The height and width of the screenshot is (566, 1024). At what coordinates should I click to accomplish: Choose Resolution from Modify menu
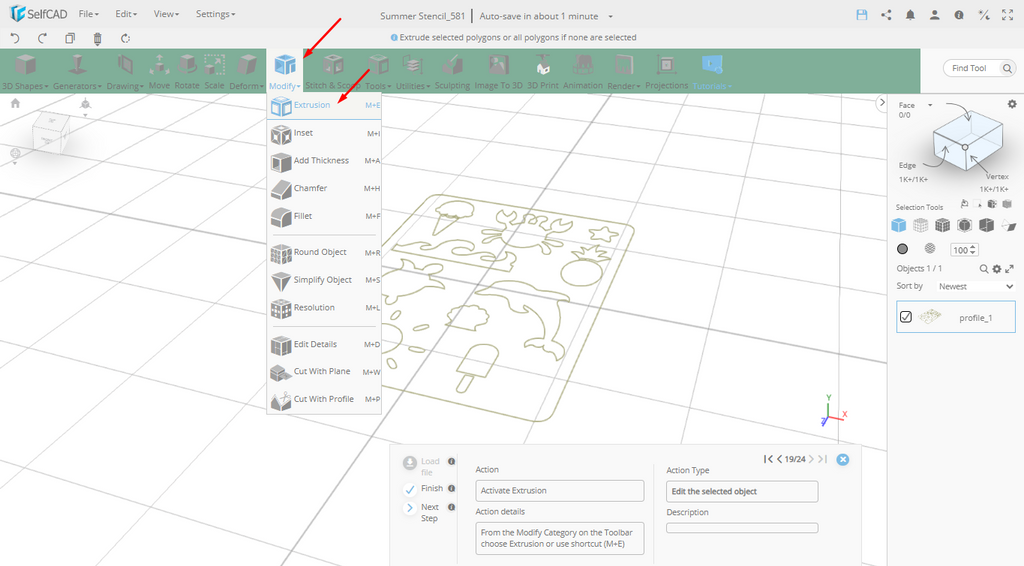point(325,307)
